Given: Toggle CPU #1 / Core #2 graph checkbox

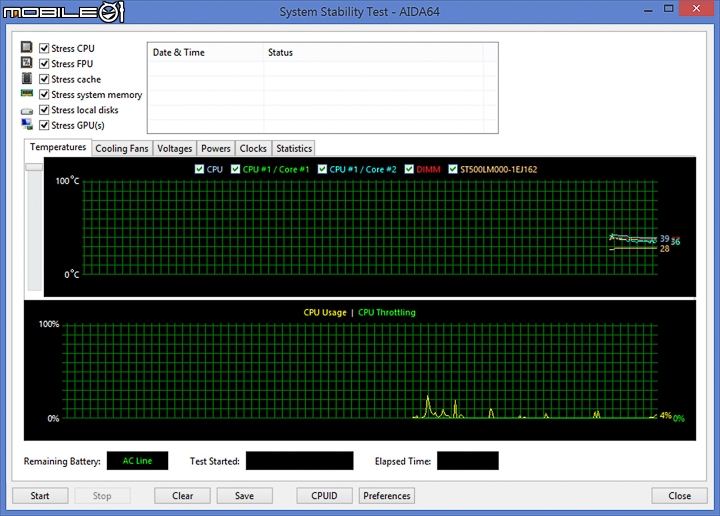Looking at the screenshot, I should [322, 169].
